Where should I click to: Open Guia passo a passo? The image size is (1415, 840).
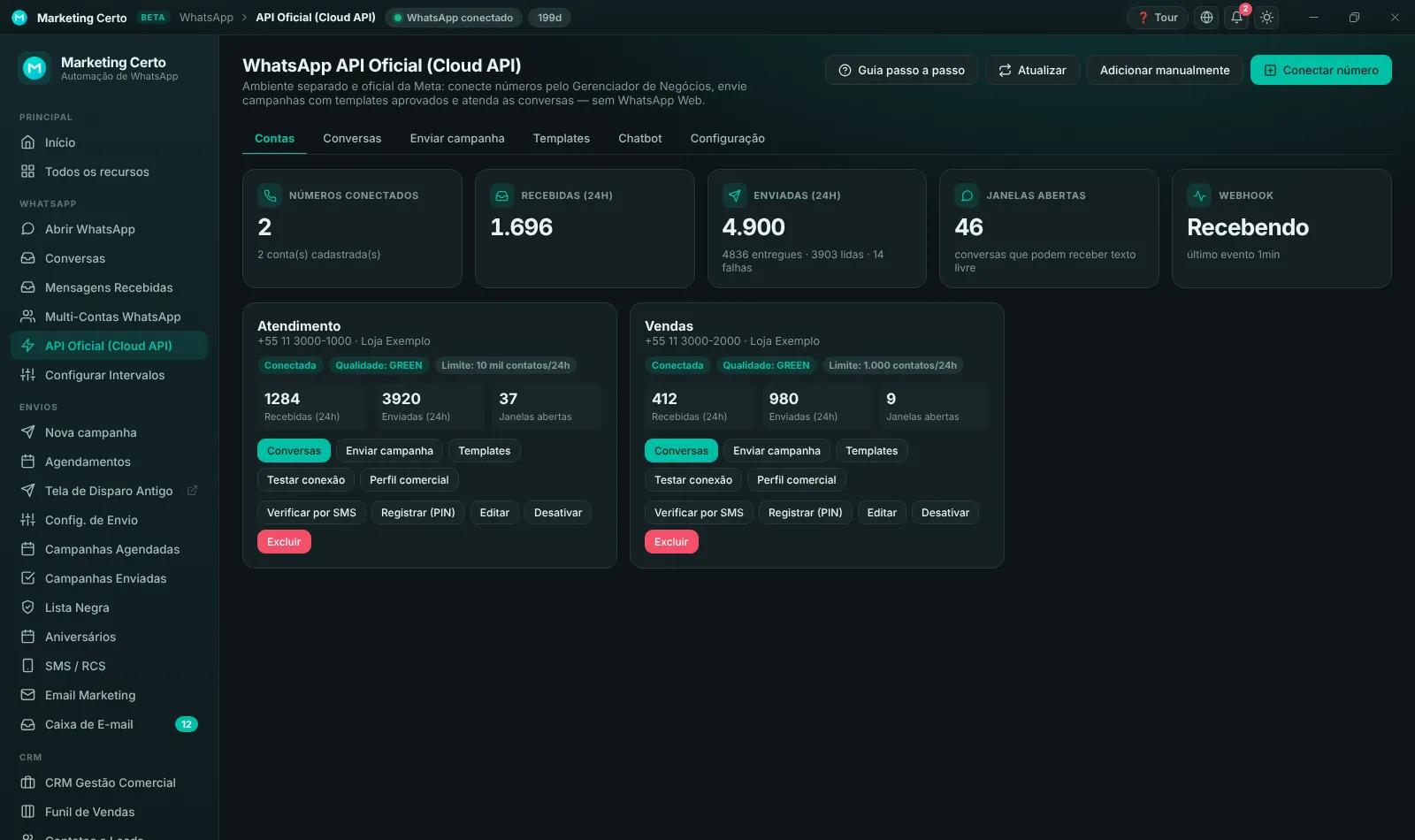[x=901, y=70]
